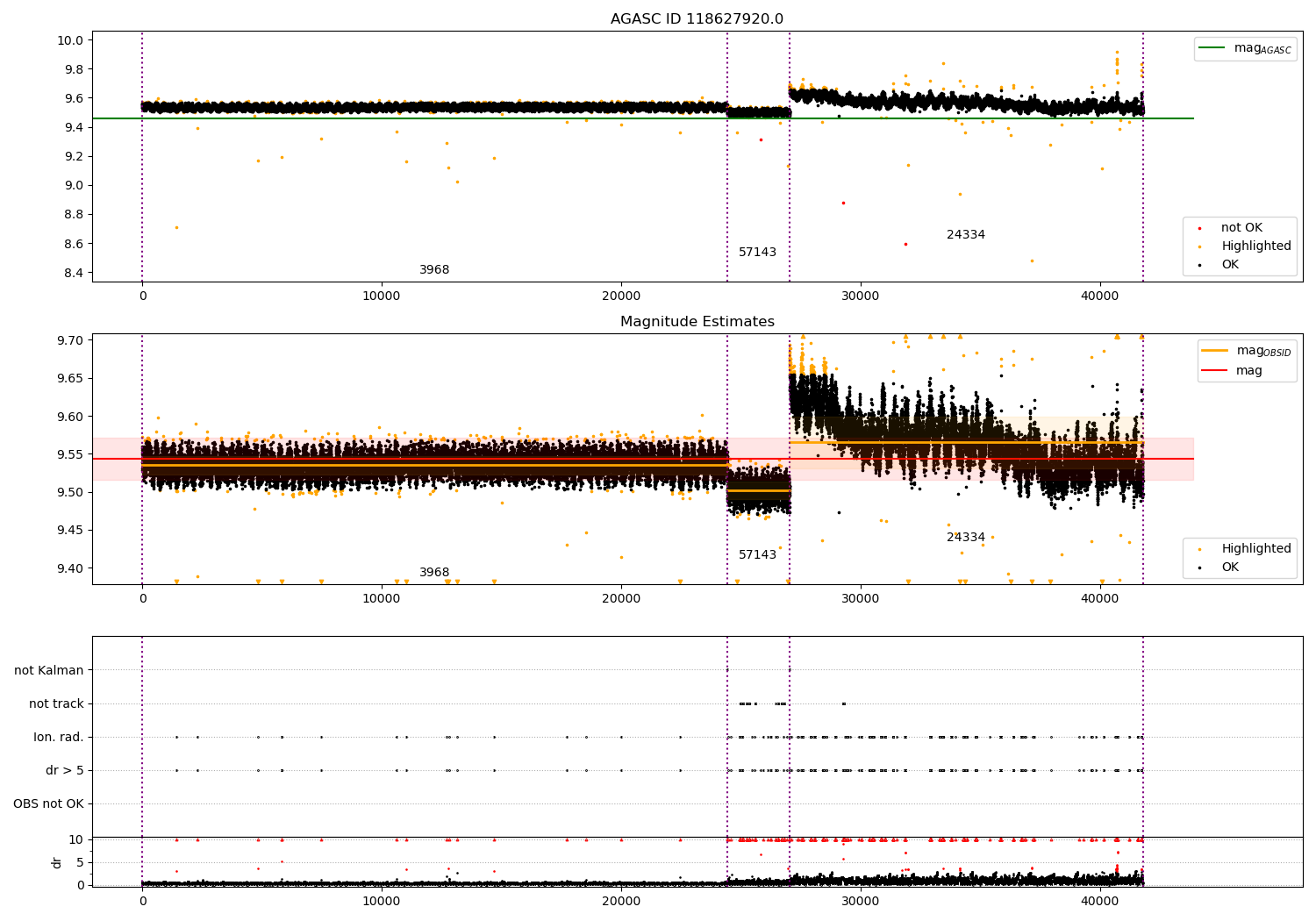Click 'Highlighted' legend entry in middle plot
1316x921 pixels.
tap(1255, 549)
